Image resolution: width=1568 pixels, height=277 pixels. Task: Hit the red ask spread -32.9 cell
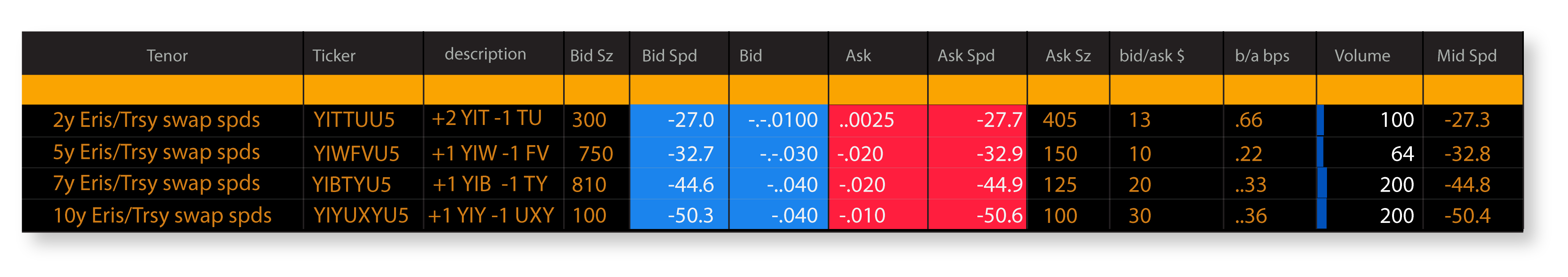977,154
